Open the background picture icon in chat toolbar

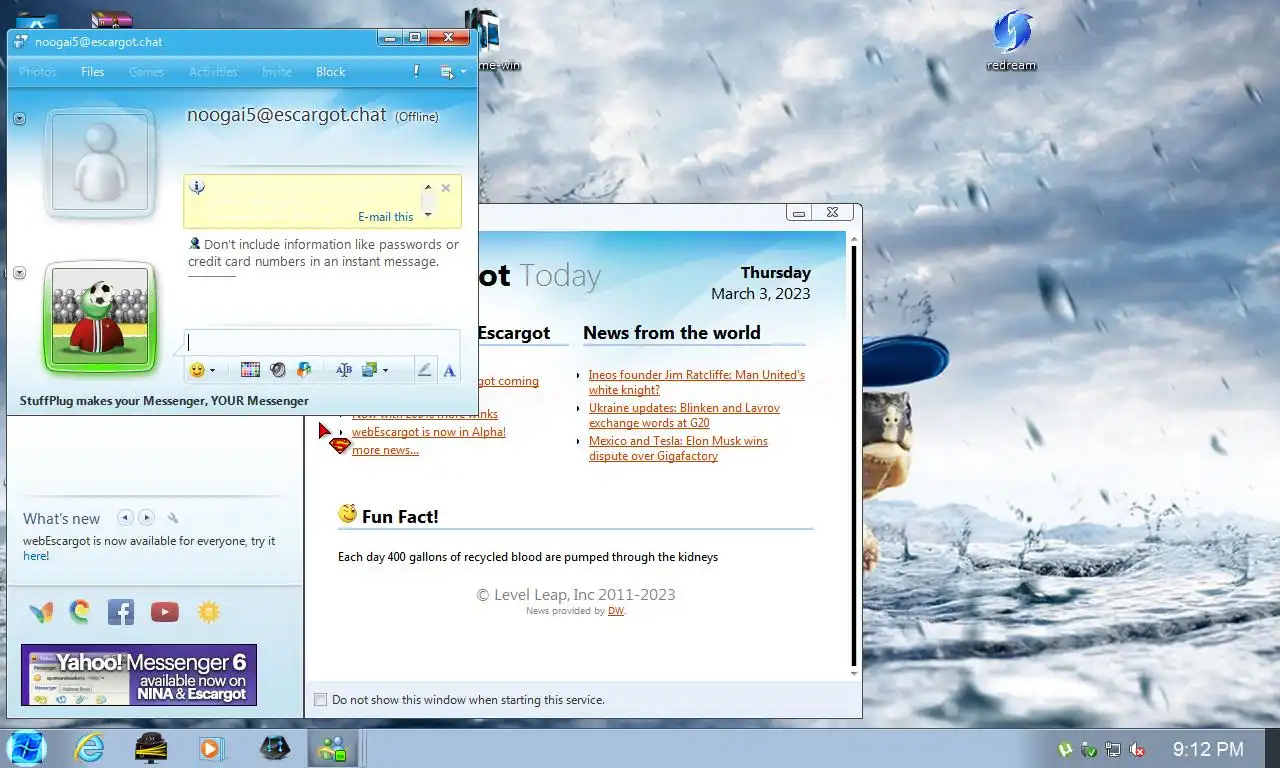point(369,370)
